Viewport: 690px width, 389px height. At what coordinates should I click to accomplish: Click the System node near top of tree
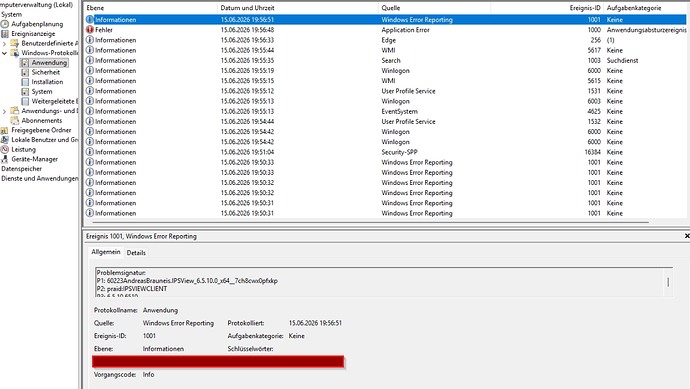pyautogui.click(x=11, y=14)
